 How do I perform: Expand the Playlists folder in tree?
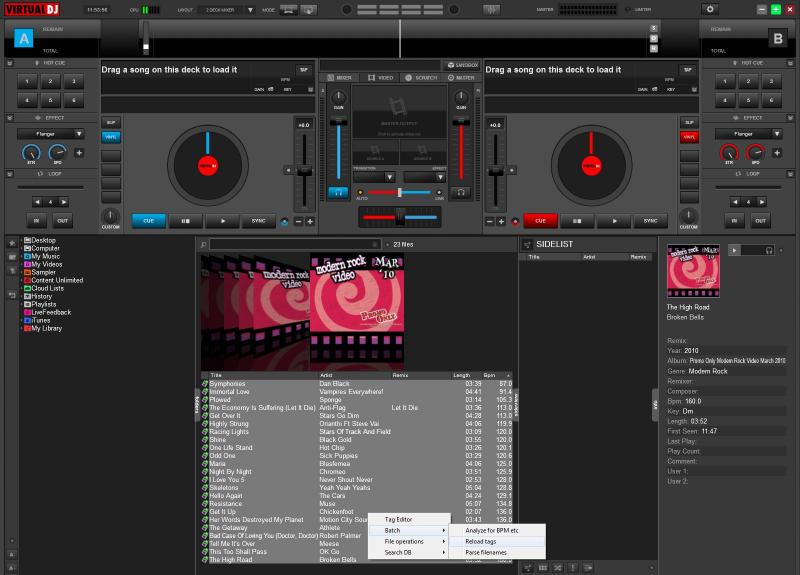pyautogui.click(x=21, y=304)
